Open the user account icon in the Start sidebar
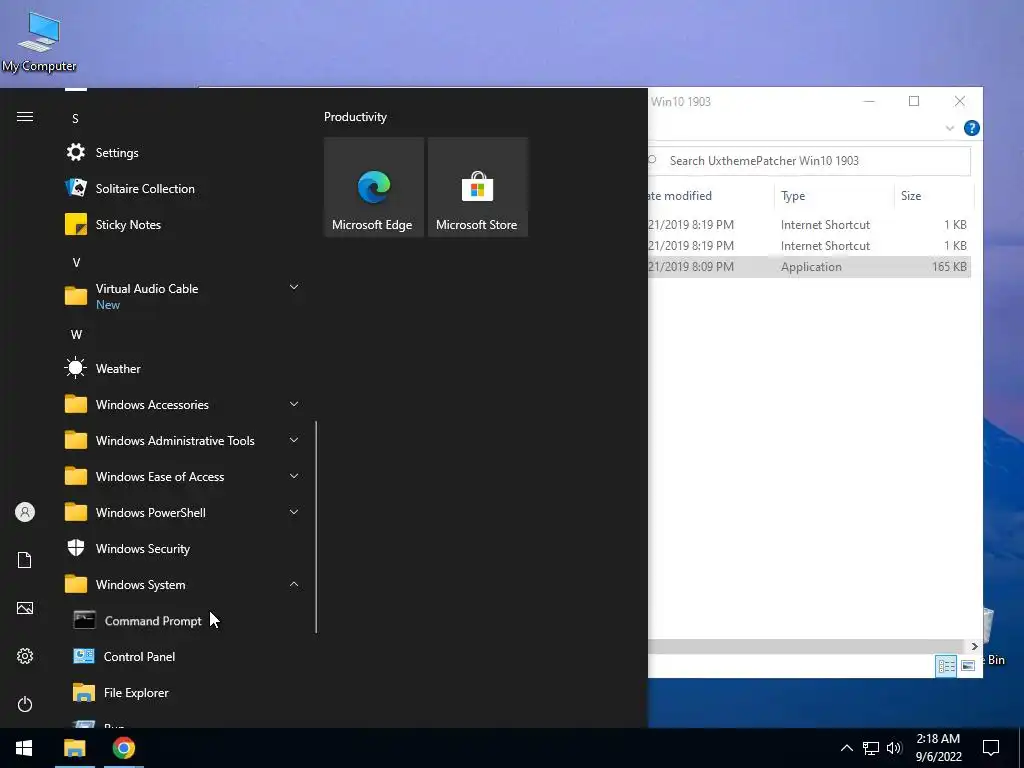Image resolution: width=1024 pixels, height=768 pixels. [25, 512]
